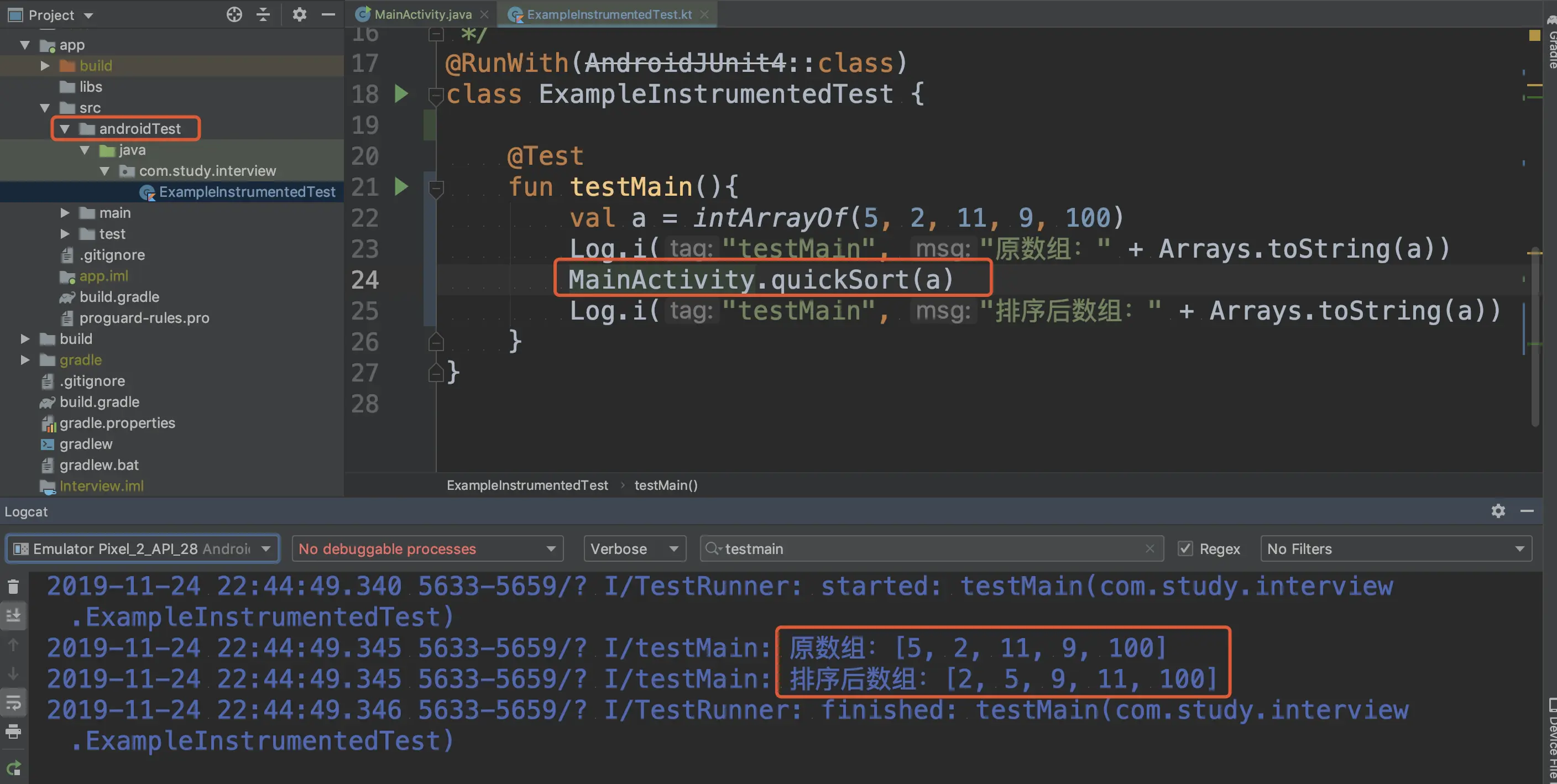
Task: Collapse the java folder under androidTest
Action: click(x=85, y=150)
